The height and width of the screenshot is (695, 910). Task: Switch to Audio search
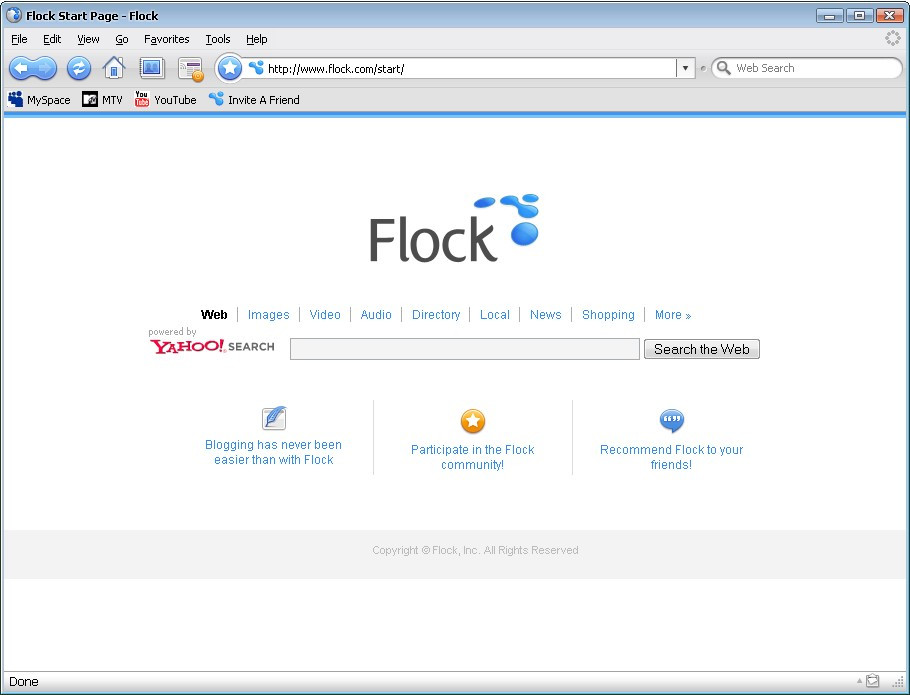(376, 314)
